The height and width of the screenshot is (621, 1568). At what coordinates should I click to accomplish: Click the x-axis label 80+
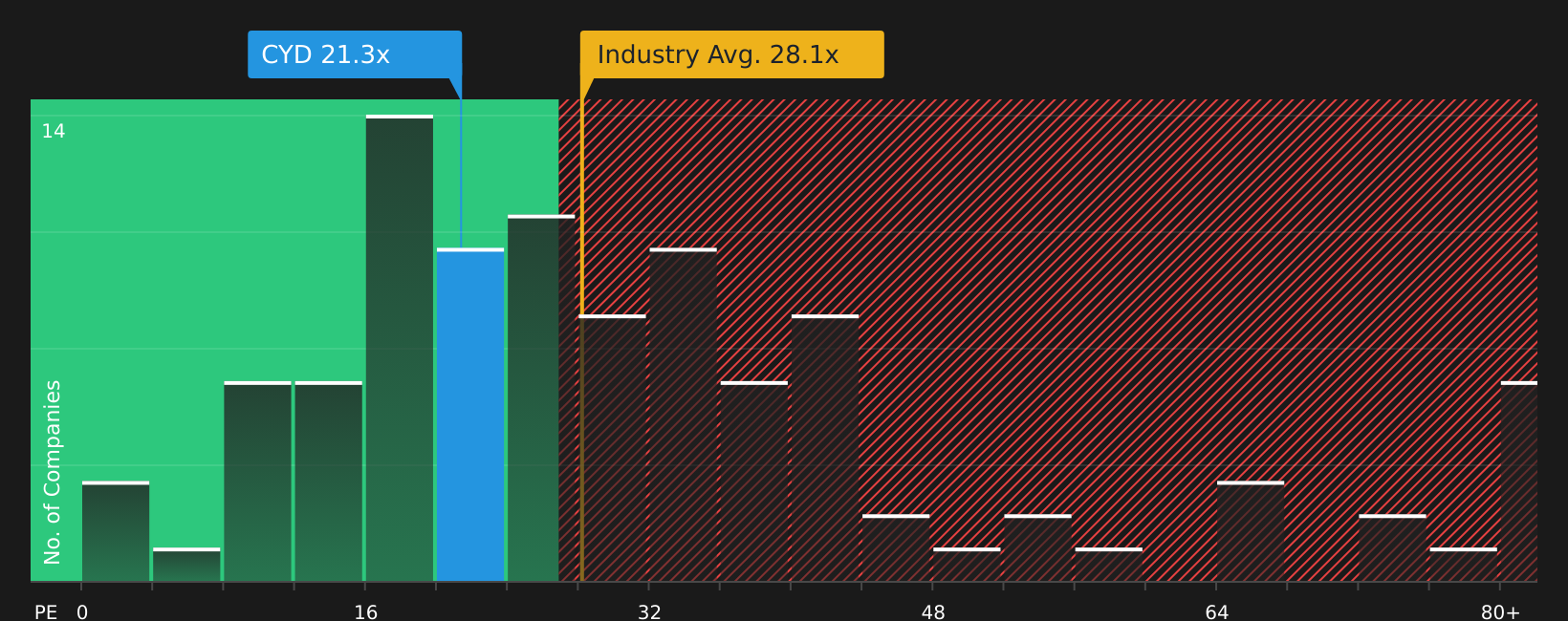pyautogui.click(x=1500, y=611)
